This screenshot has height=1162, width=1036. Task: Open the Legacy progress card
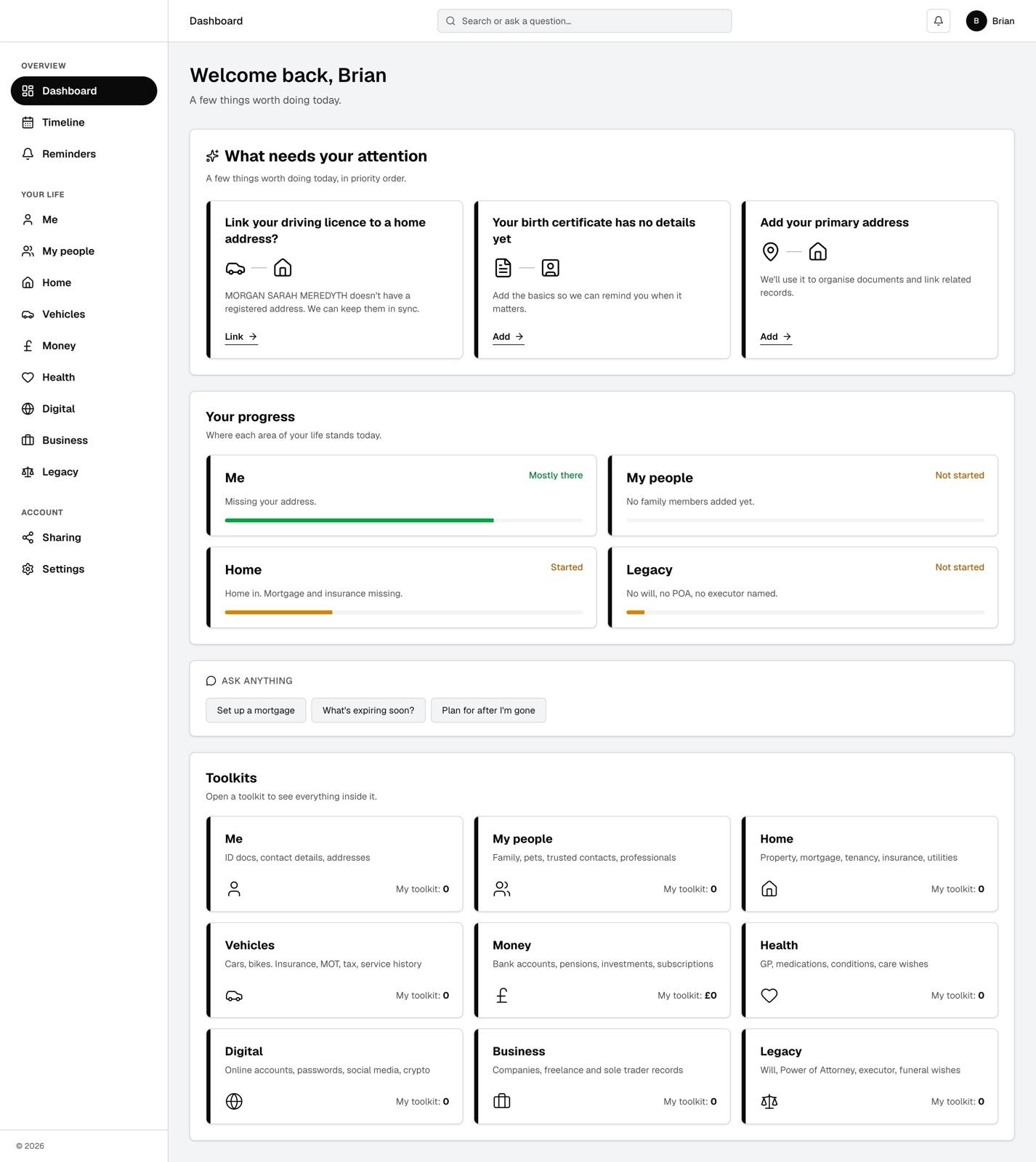tap(803, 588)
